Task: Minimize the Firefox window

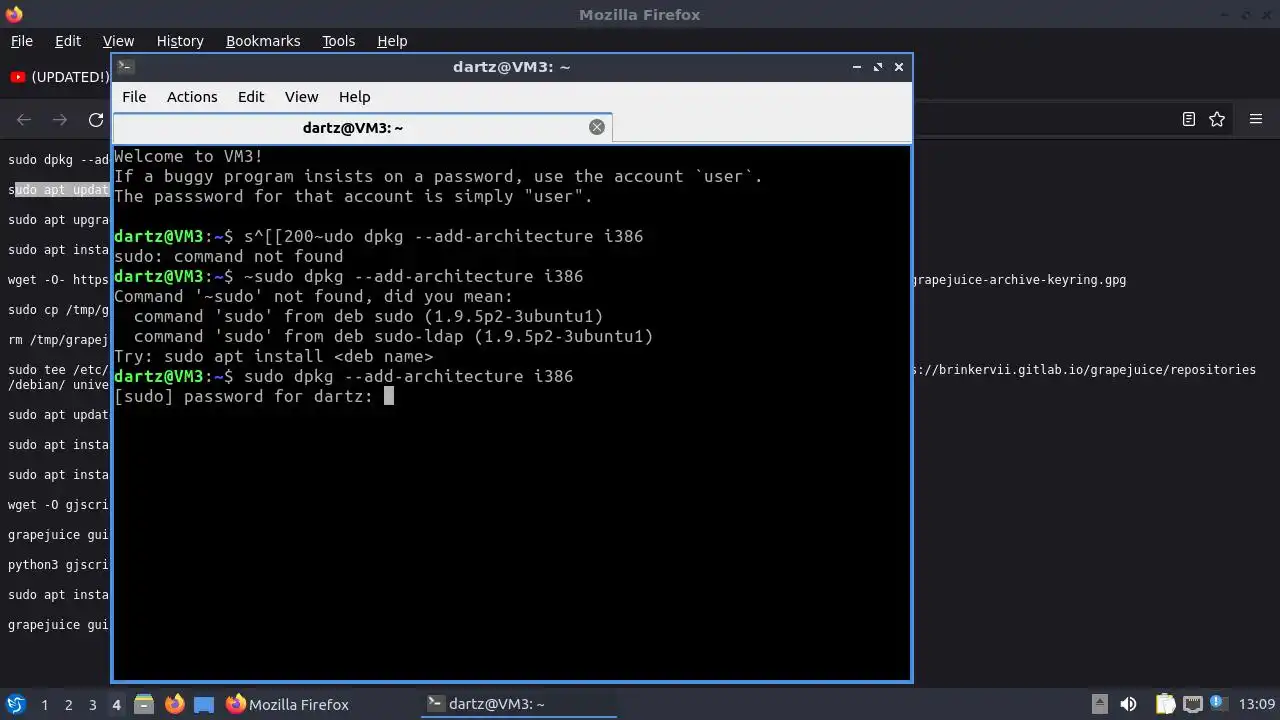Action: 1225,14
